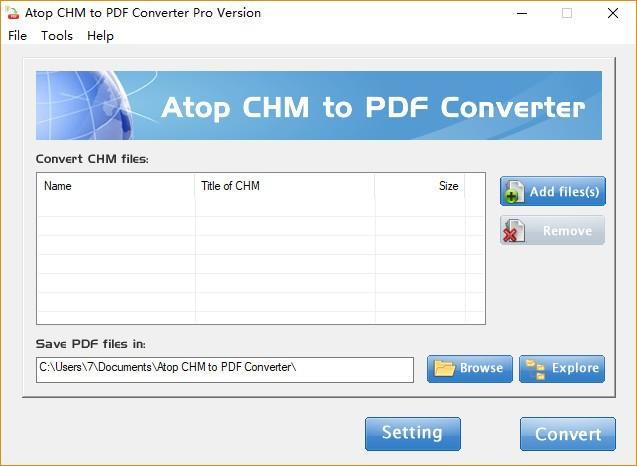Click the app icon in the title bar
This screenshot has height=466, width=637.
[13, 13]
